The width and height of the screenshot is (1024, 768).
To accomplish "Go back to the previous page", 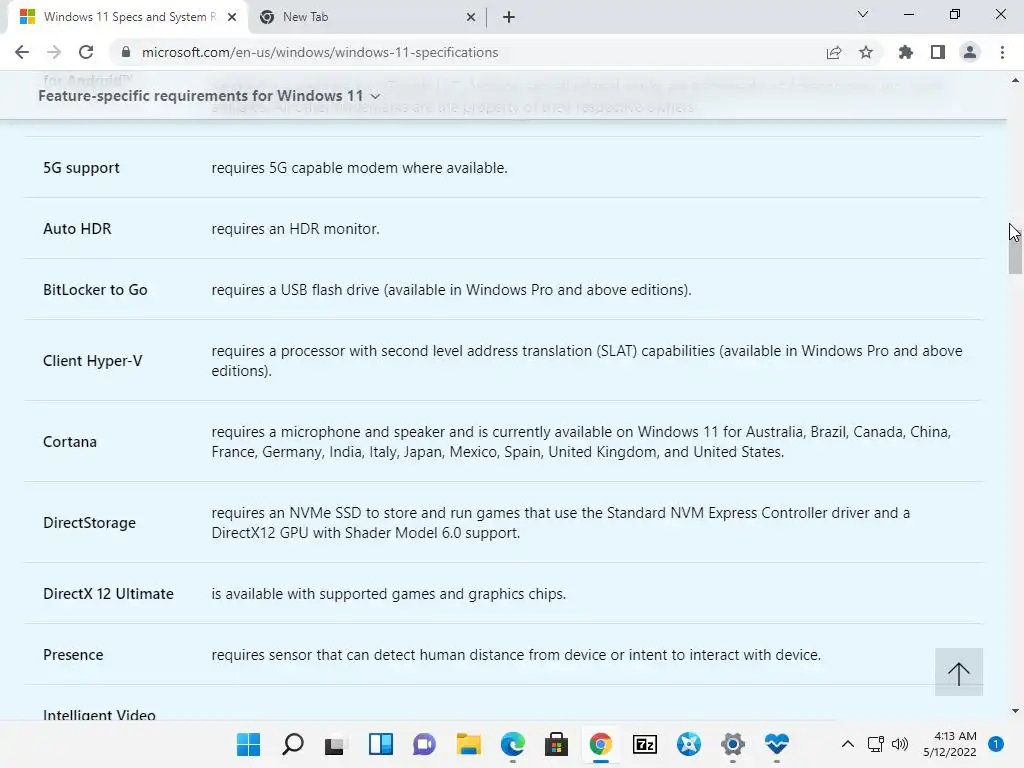I will coord(22,52).
